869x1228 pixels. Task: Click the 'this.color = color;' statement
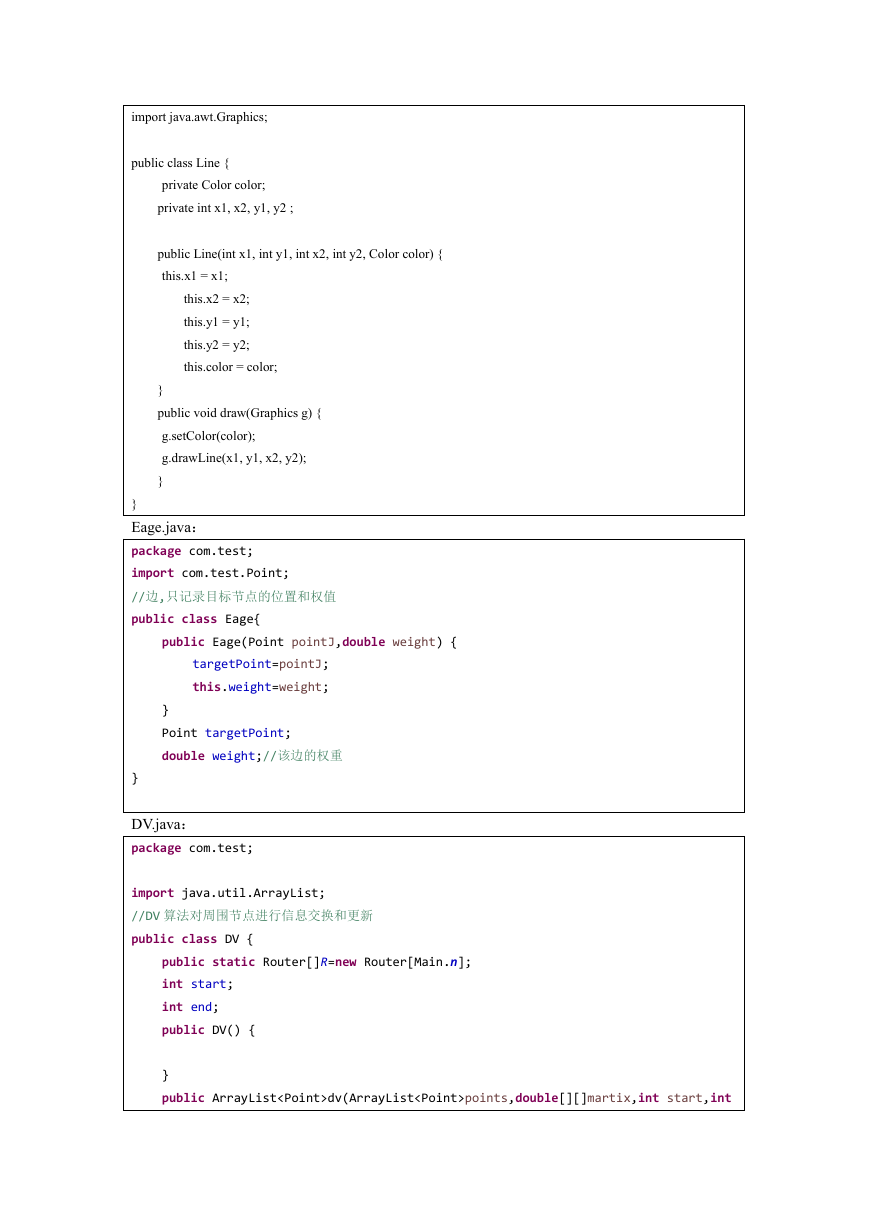tap(231, 367)
